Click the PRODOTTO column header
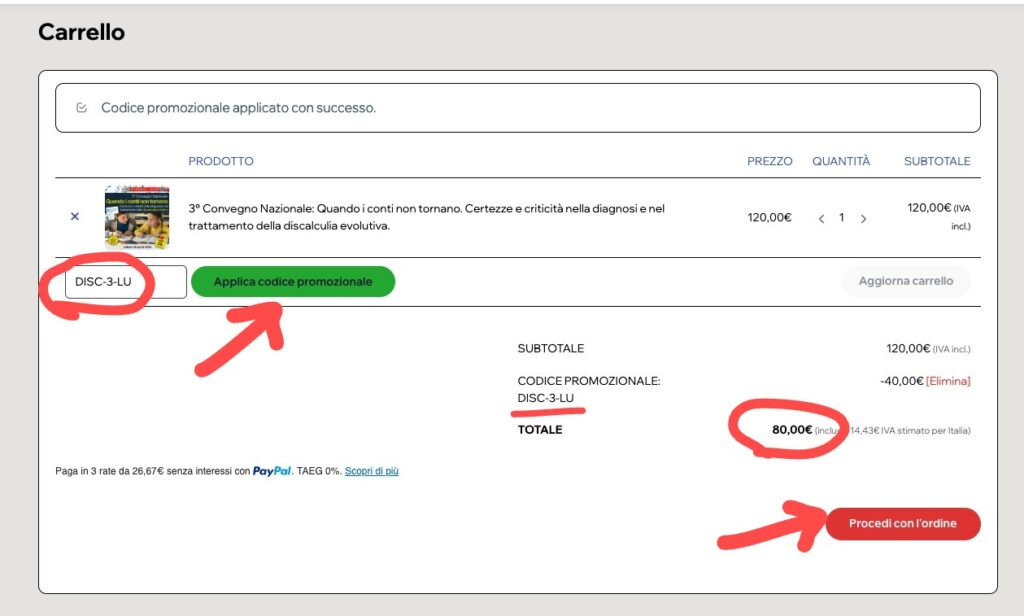 pos(221,161)
